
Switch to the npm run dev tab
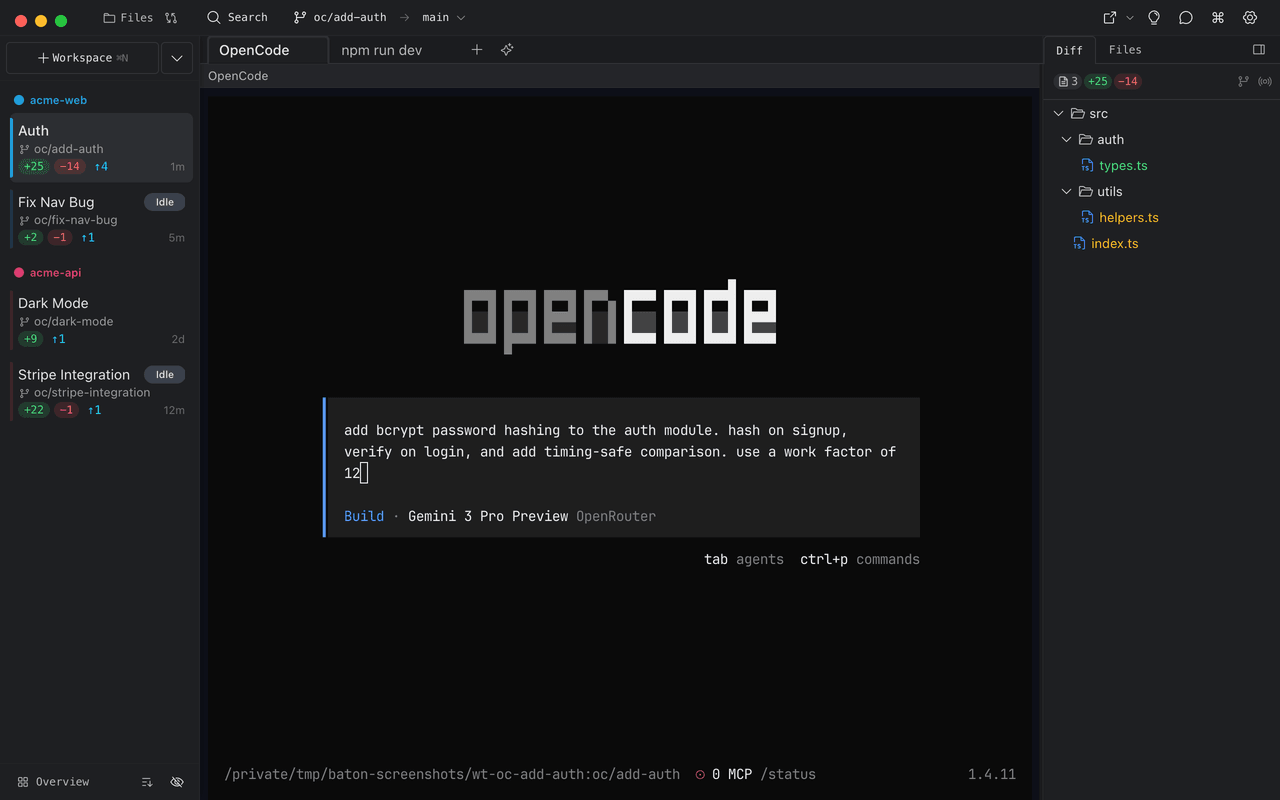(382, 50)
